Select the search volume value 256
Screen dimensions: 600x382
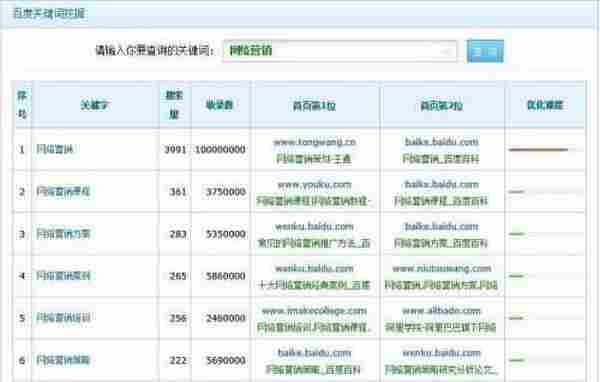[x=178, y=318]
